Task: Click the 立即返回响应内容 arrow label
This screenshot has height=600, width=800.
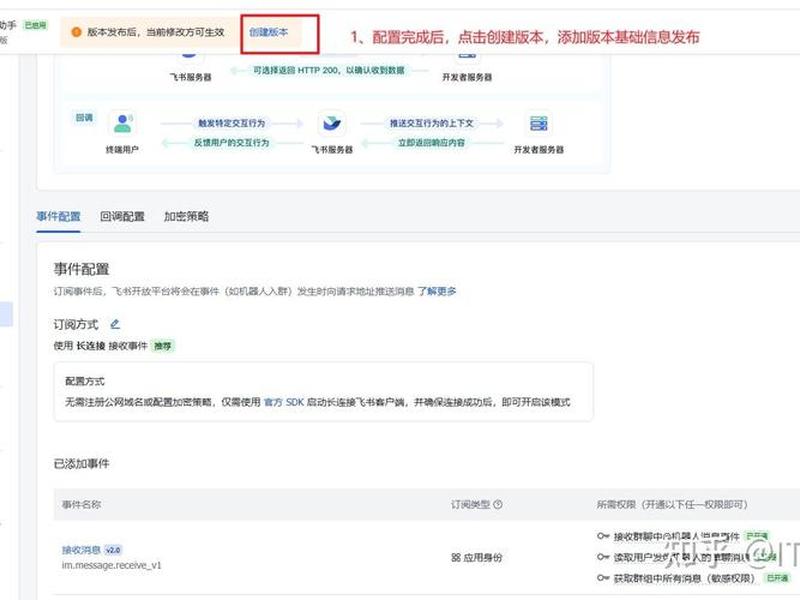Action: pos(432,143)
